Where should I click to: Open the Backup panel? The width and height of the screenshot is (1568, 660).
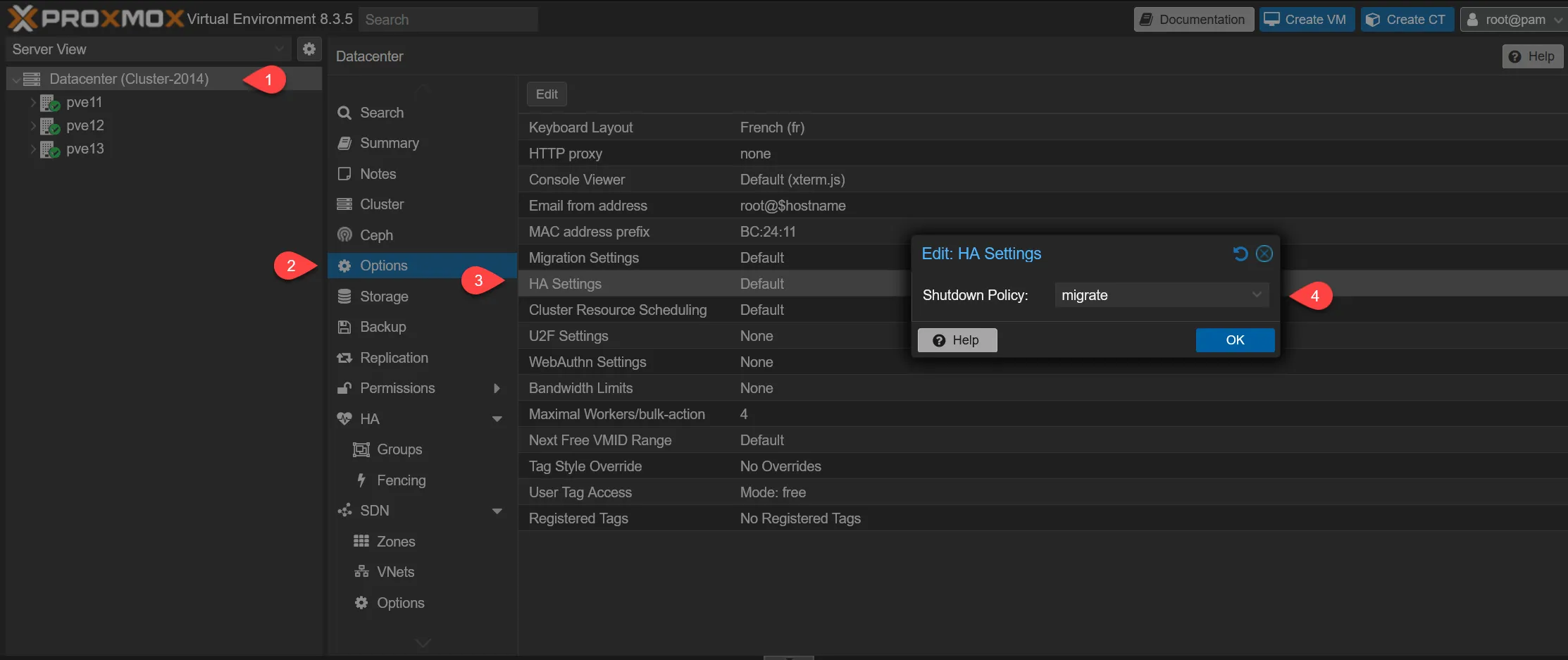coord(382,327)
